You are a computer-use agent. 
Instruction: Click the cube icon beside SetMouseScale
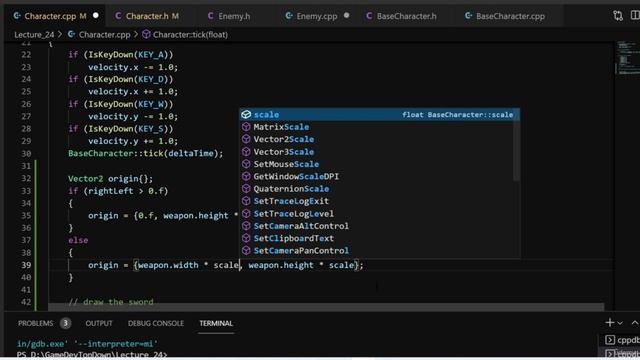(246, 164)
